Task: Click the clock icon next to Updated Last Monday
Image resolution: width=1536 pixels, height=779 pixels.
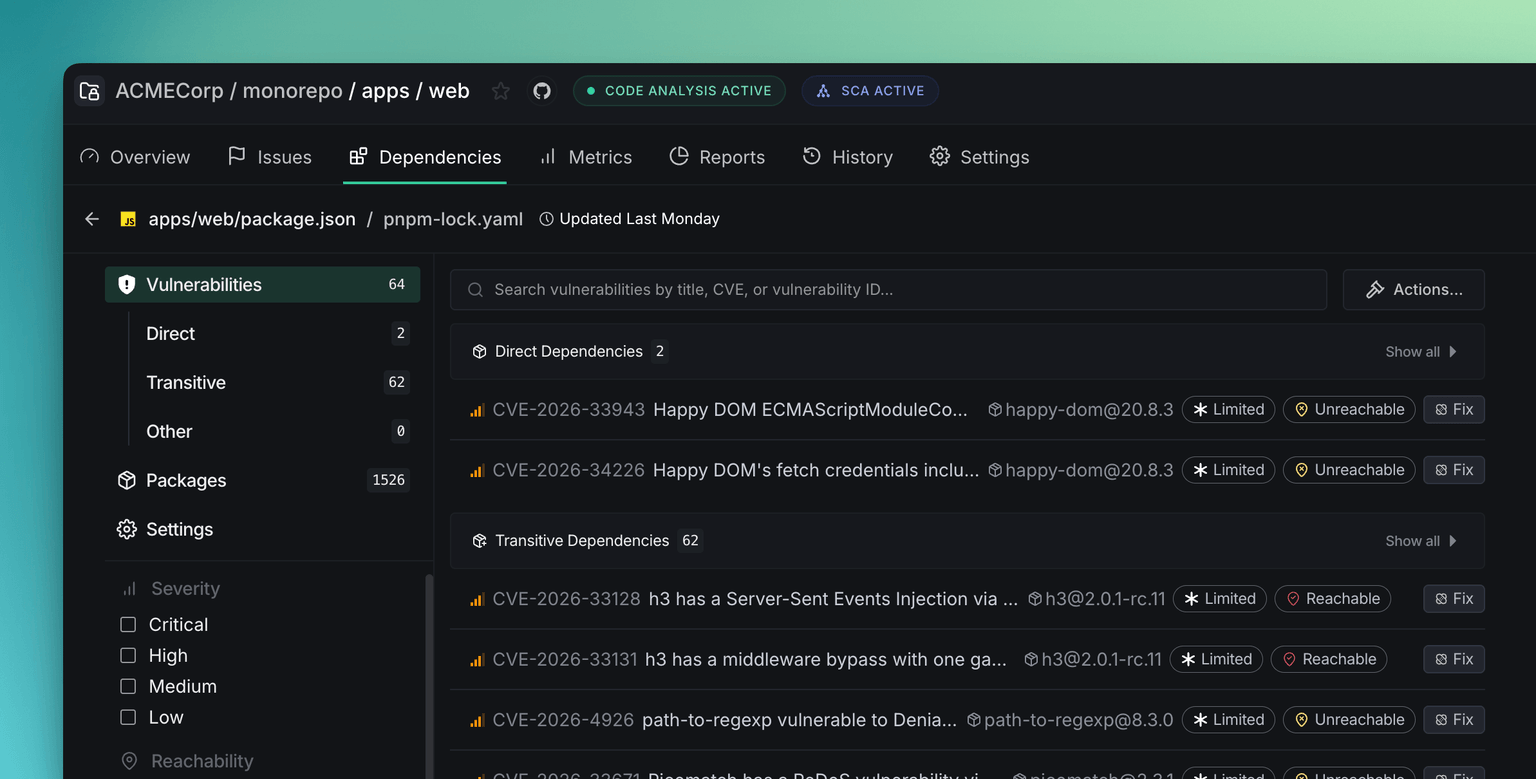Action: 546,219
